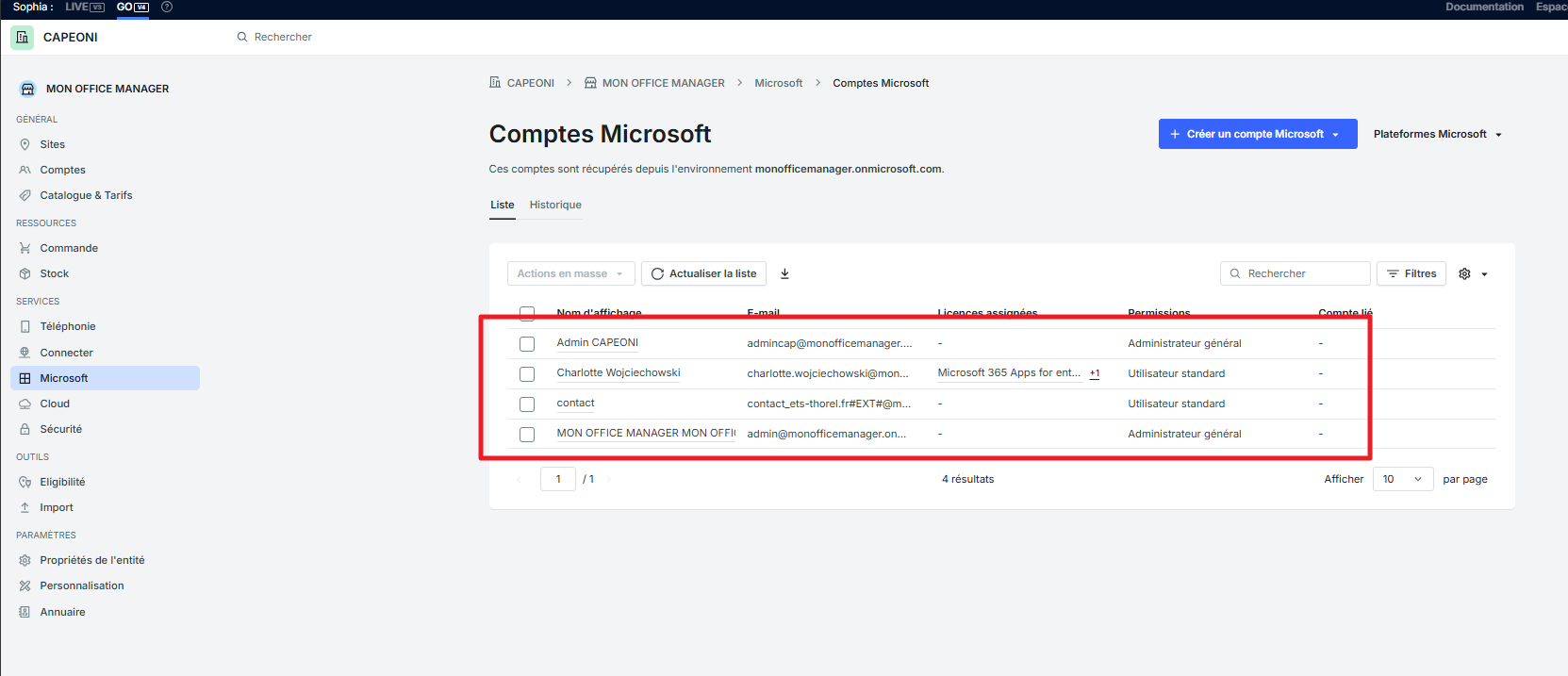The image size is (1568, 676).
Task: Click the page number input field
Action: tap(558, 479)
